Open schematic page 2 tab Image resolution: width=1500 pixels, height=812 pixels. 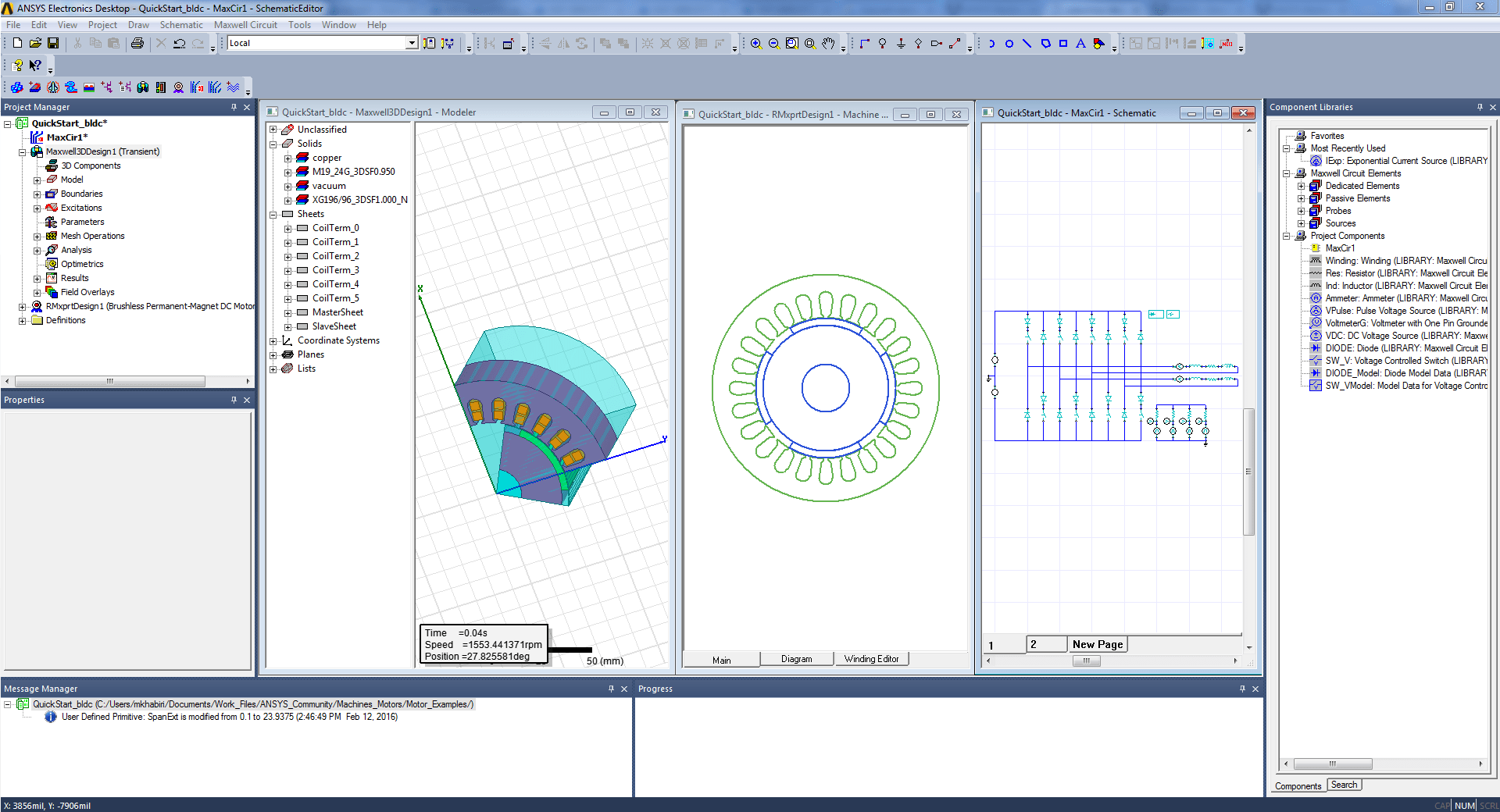tap(1046, 644)
